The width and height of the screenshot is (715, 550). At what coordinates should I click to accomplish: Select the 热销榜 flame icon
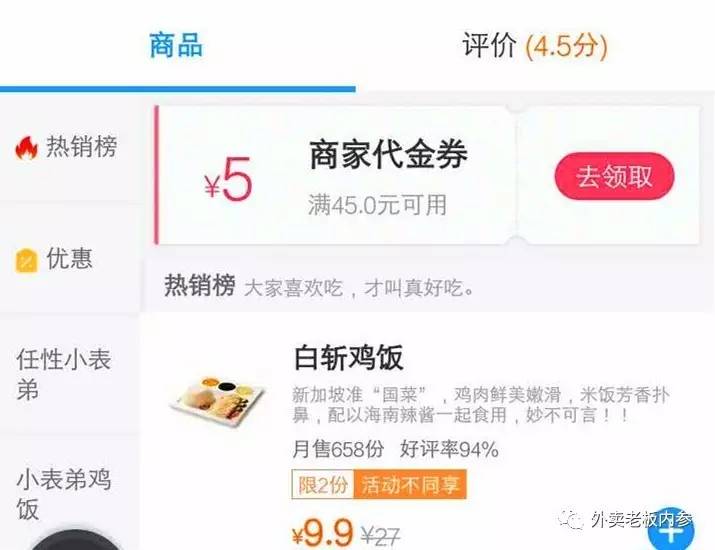(x=26, y=148)
